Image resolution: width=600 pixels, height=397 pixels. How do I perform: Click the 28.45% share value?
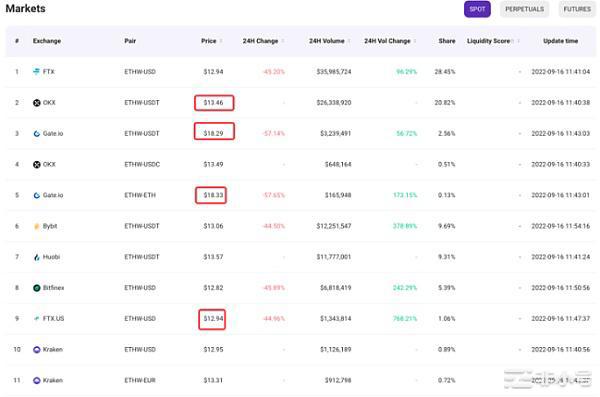tap(445, 72)
